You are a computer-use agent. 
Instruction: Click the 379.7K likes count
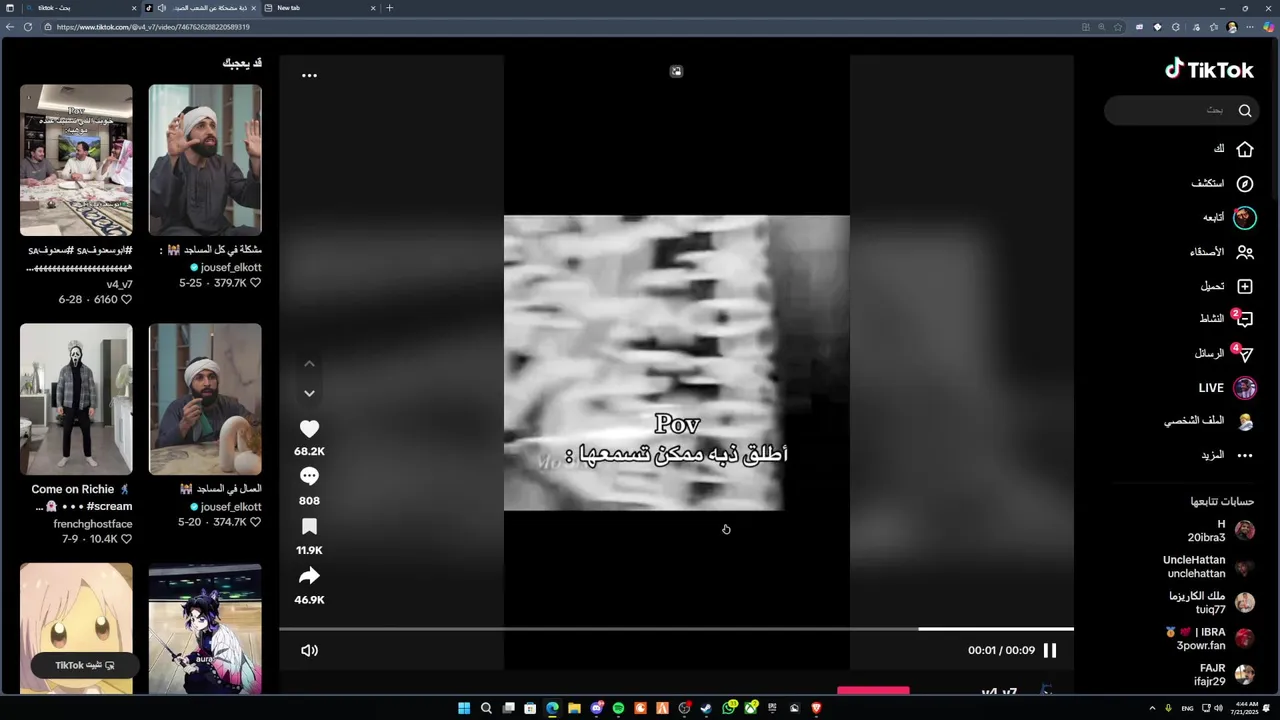click(x=230, y=283)
